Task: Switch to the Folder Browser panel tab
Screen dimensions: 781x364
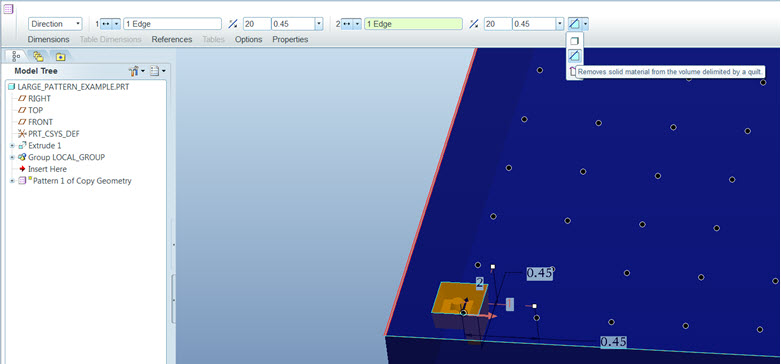Action: pyautogui.click(x=38, y=56)
